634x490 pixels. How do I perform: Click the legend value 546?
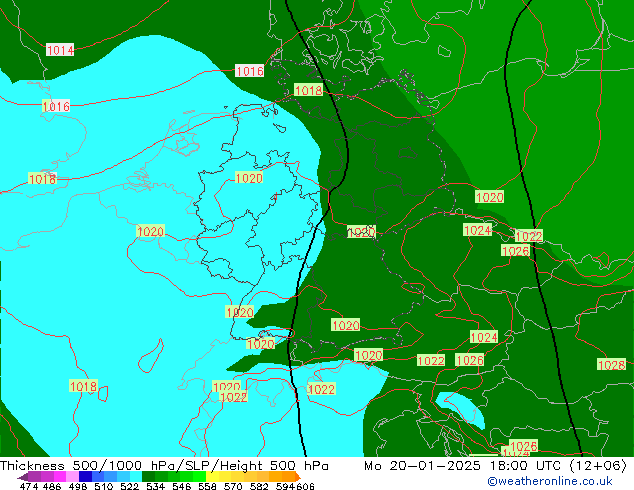click(x=181, y=486)
